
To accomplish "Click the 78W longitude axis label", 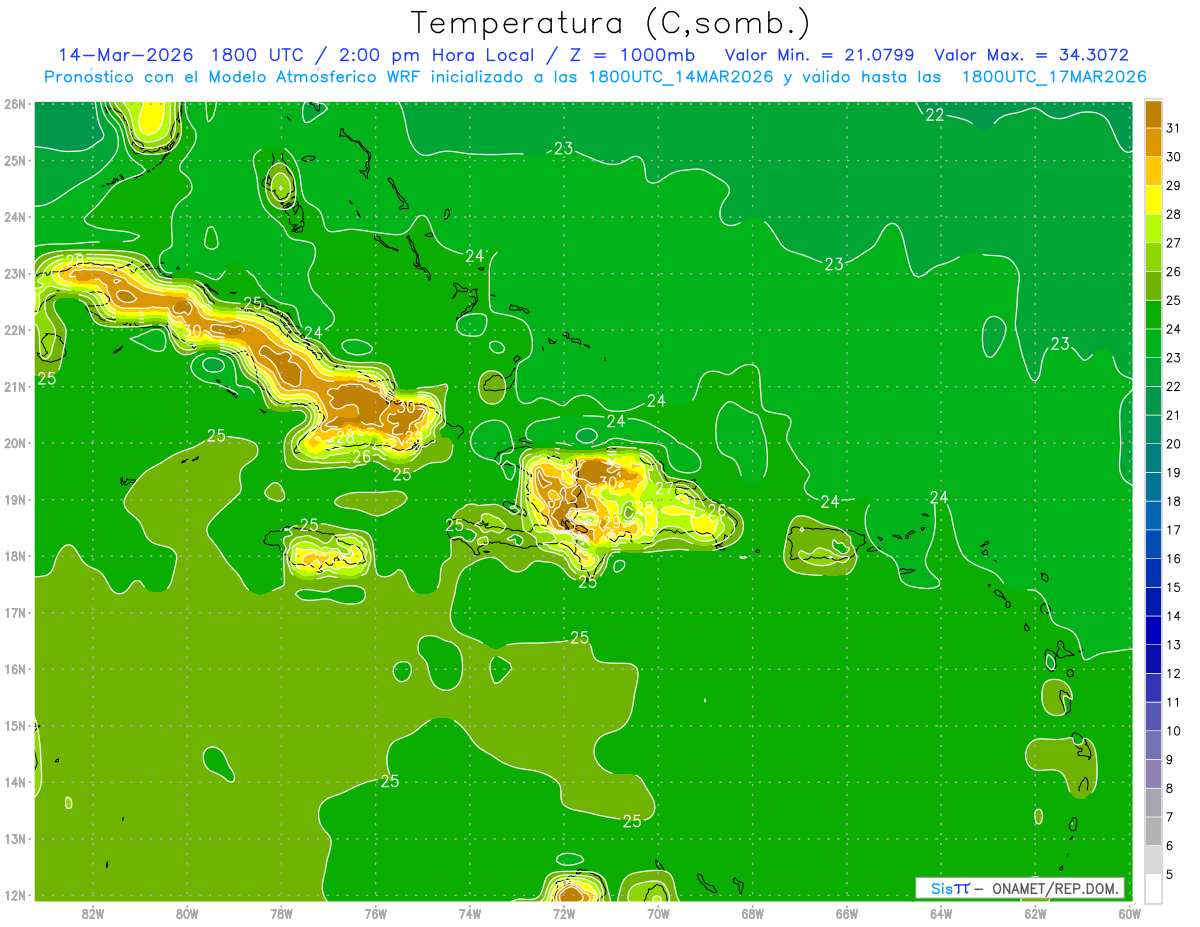I will click(281, 913).
